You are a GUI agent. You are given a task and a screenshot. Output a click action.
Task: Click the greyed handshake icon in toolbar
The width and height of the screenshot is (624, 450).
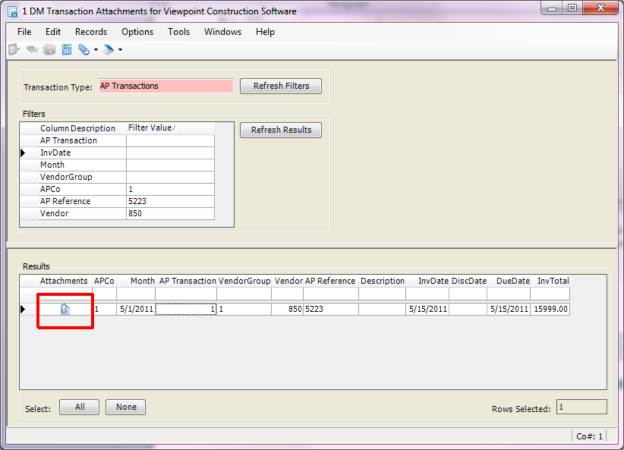[32, 50]
